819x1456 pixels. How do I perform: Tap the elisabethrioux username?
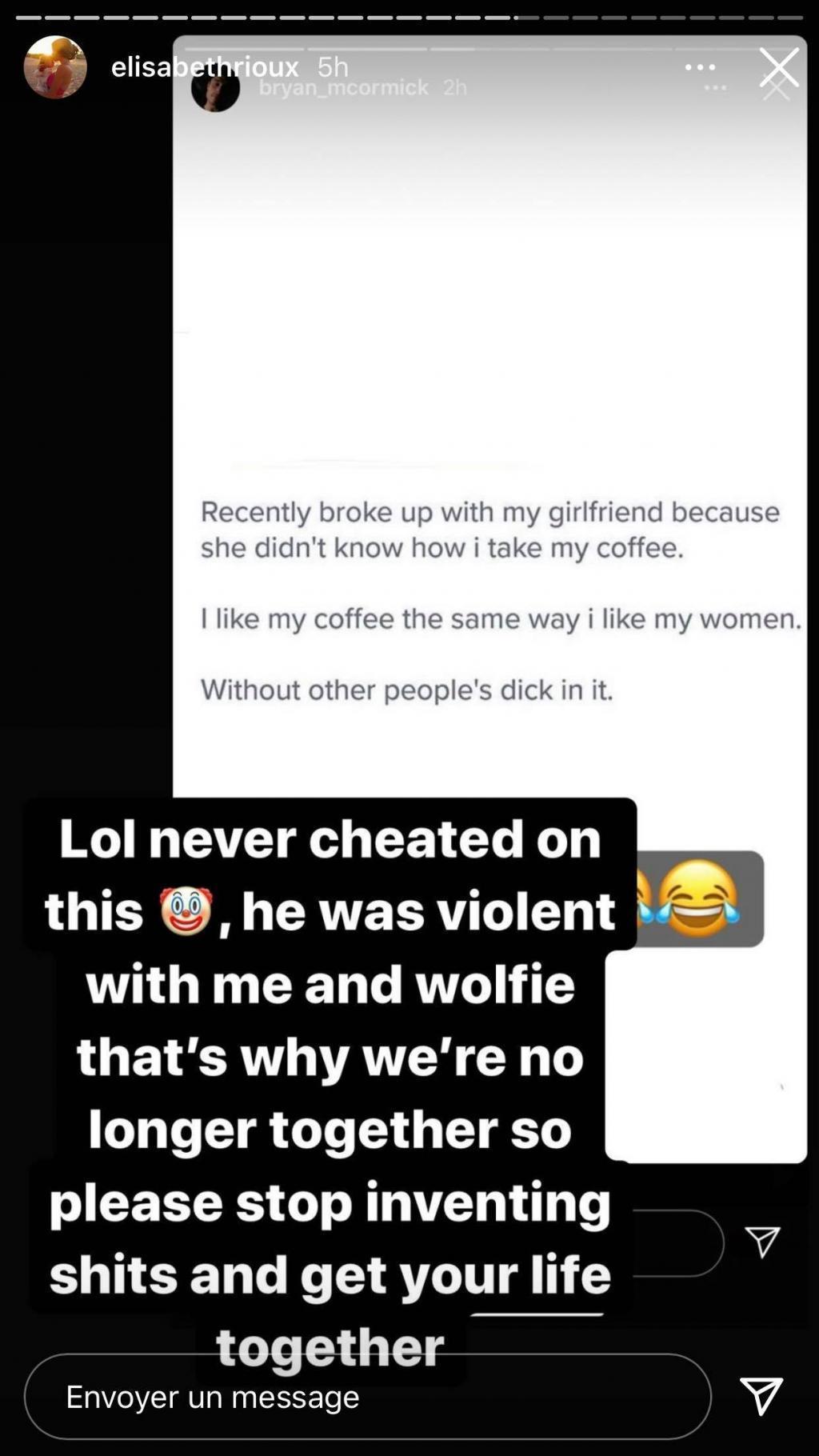[x=205, y=66]
